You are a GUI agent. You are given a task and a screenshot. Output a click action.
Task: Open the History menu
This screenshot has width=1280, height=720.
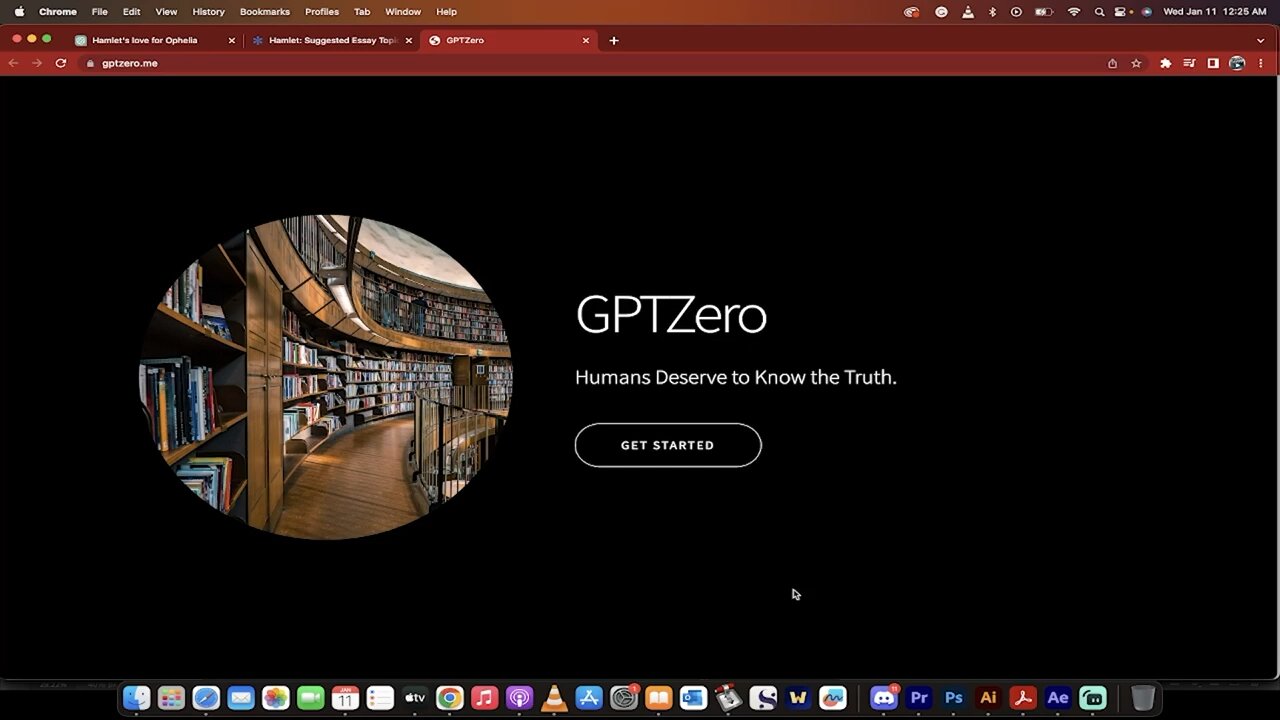point(208,12)
